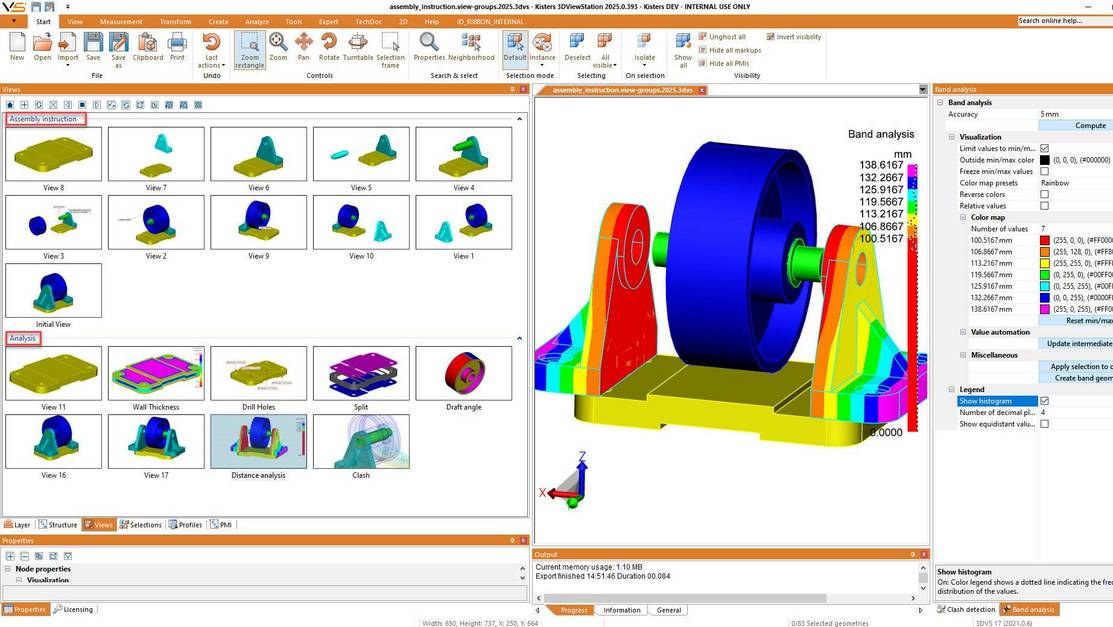Click Update intermediate button

[1076, 344]
